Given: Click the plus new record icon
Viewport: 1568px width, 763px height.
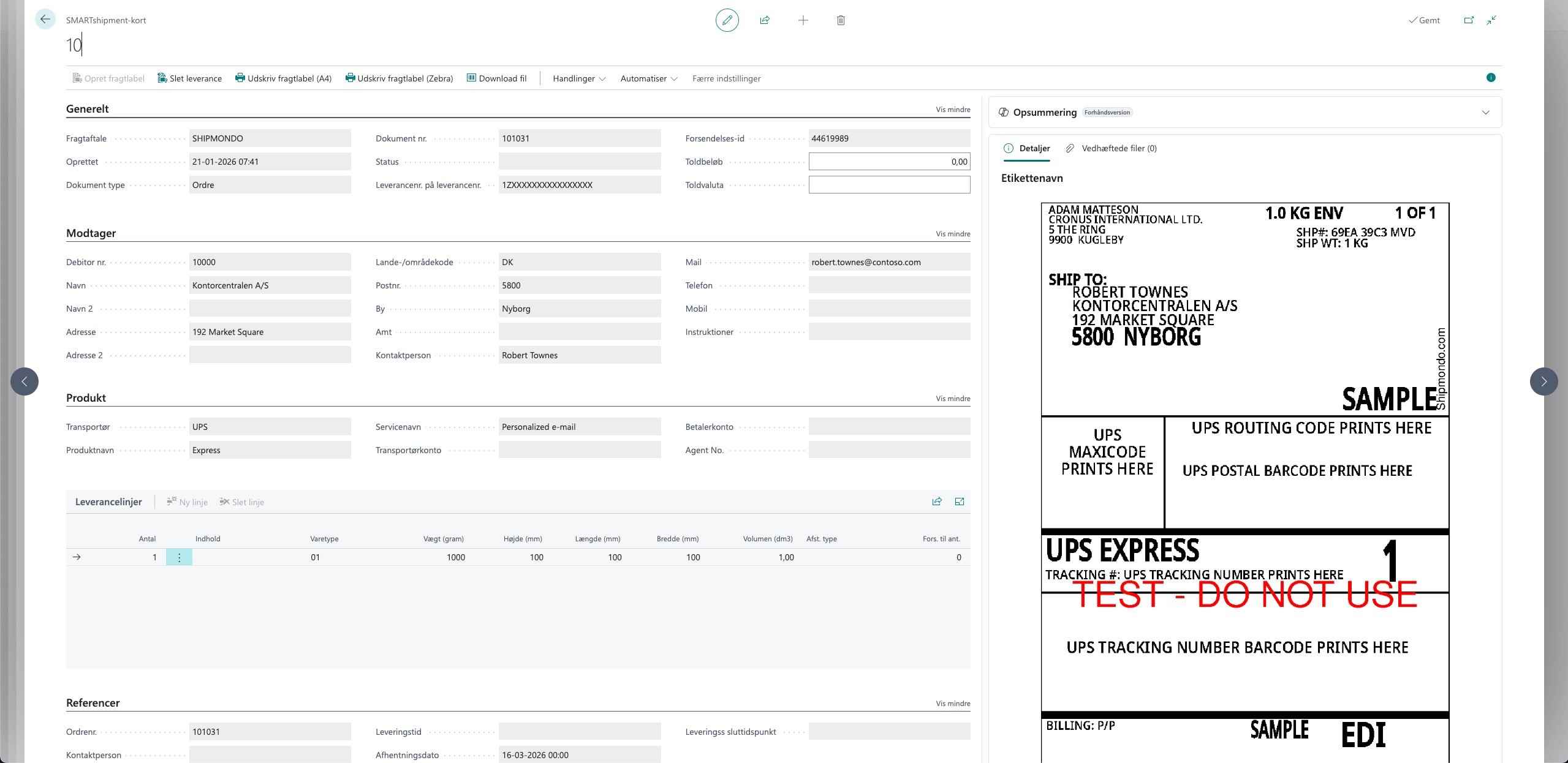Looking at the screenshot, I should (803, 20).
